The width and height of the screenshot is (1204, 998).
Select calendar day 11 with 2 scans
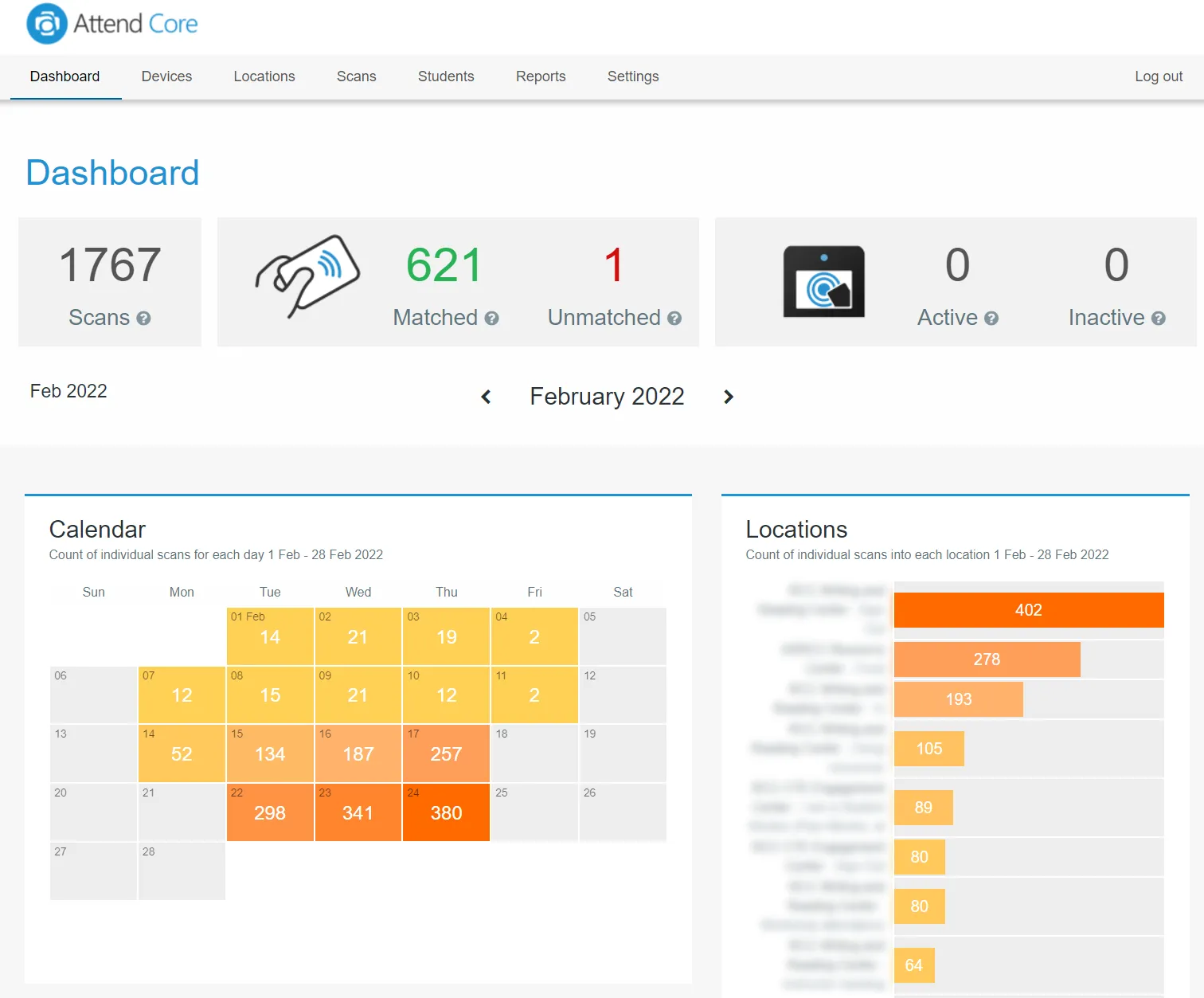[534, 695]
